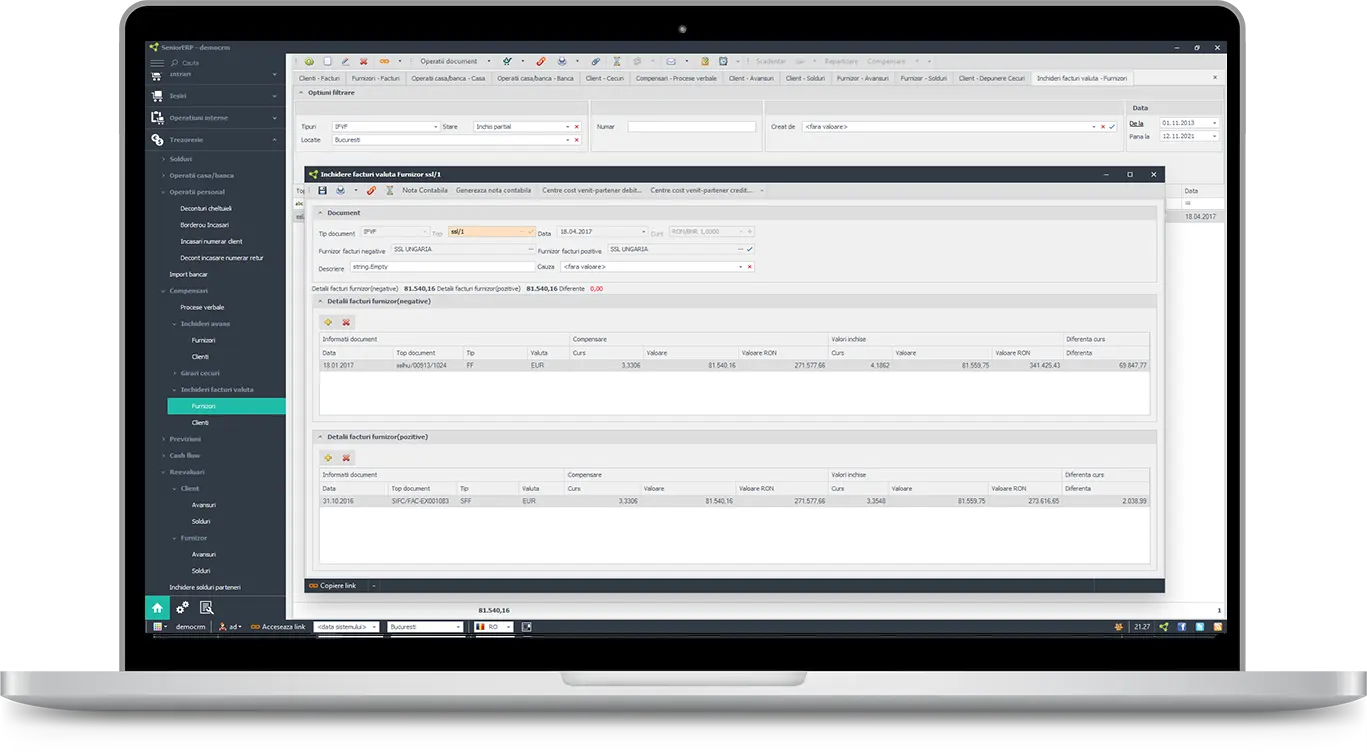Click the edit pencil icon in main toolbar

pos(345,61)
